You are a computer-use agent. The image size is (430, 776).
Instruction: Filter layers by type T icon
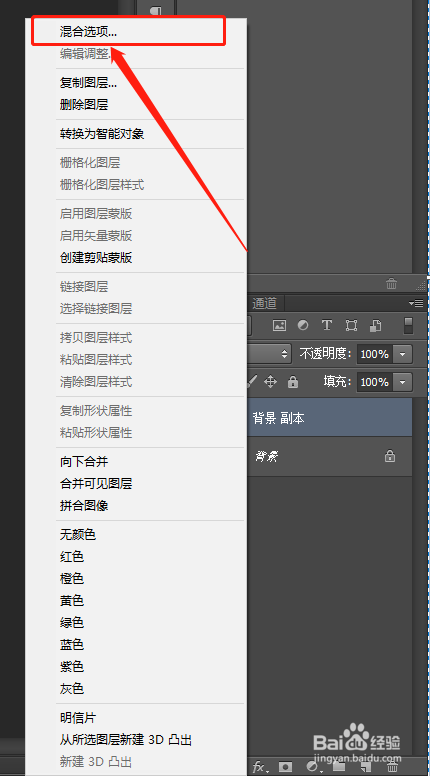[x=327, y=325]
